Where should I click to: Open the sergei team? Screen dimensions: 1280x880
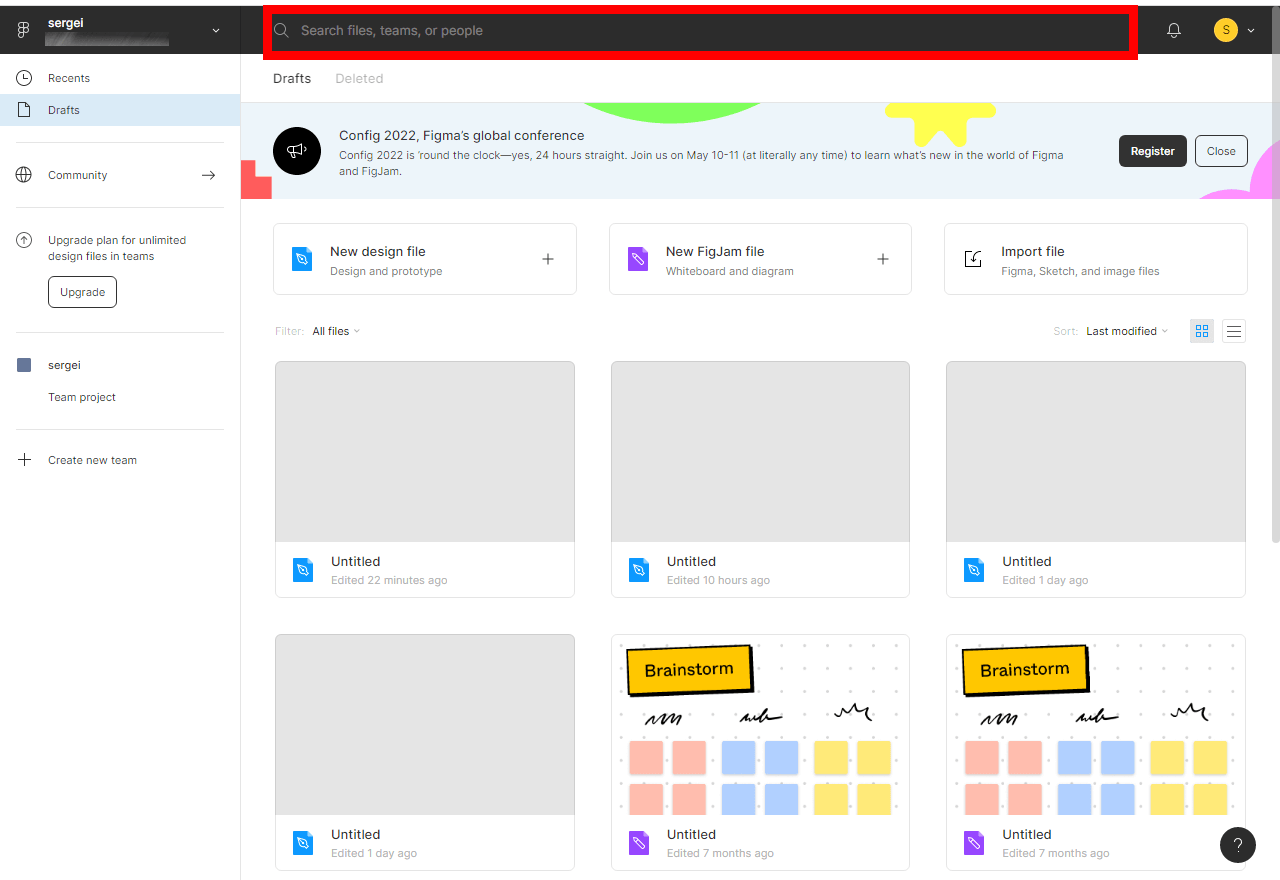64,365
